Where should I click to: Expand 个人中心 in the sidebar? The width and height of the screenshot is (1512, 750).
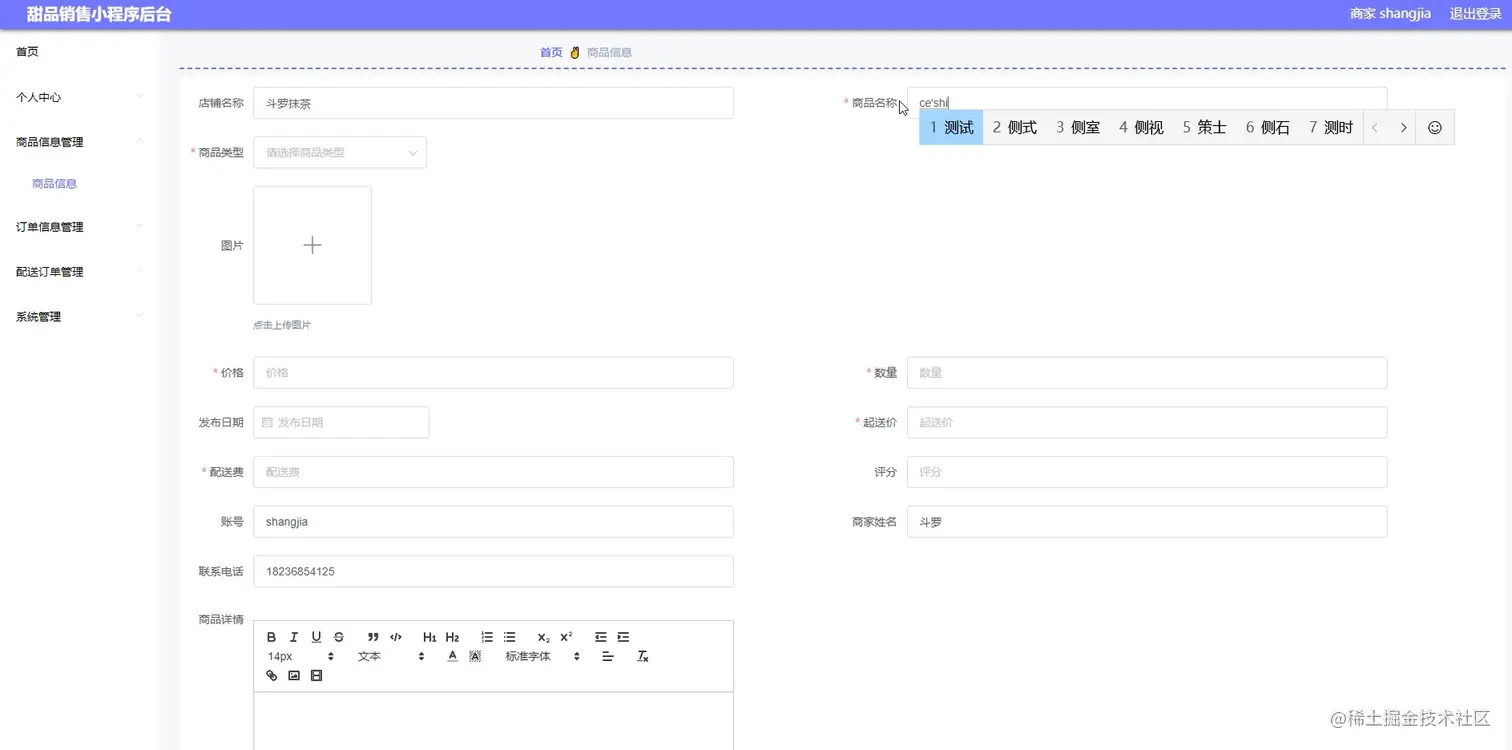tap(80, 97)
